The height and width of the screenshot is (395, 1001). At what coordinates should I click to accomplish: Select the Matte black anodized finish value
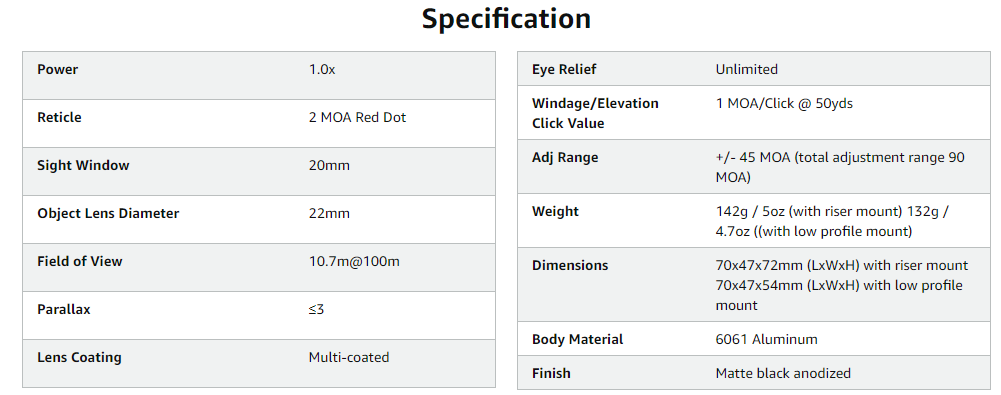783,373
